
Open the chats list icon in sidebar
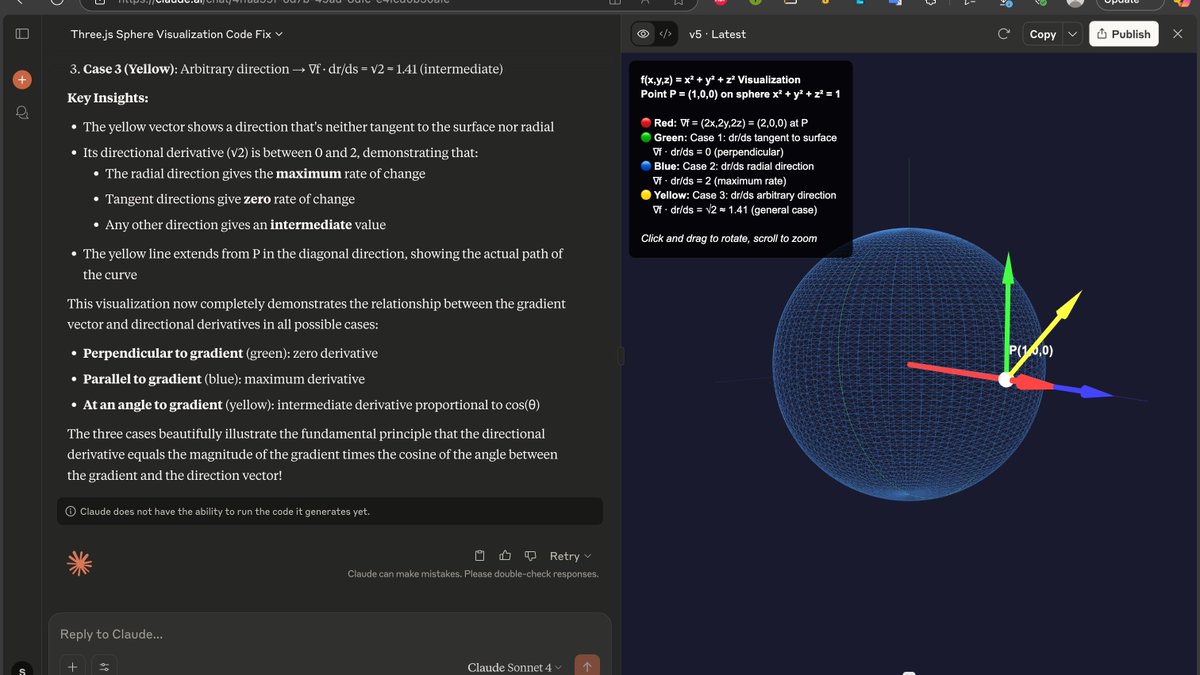(22, 113)
